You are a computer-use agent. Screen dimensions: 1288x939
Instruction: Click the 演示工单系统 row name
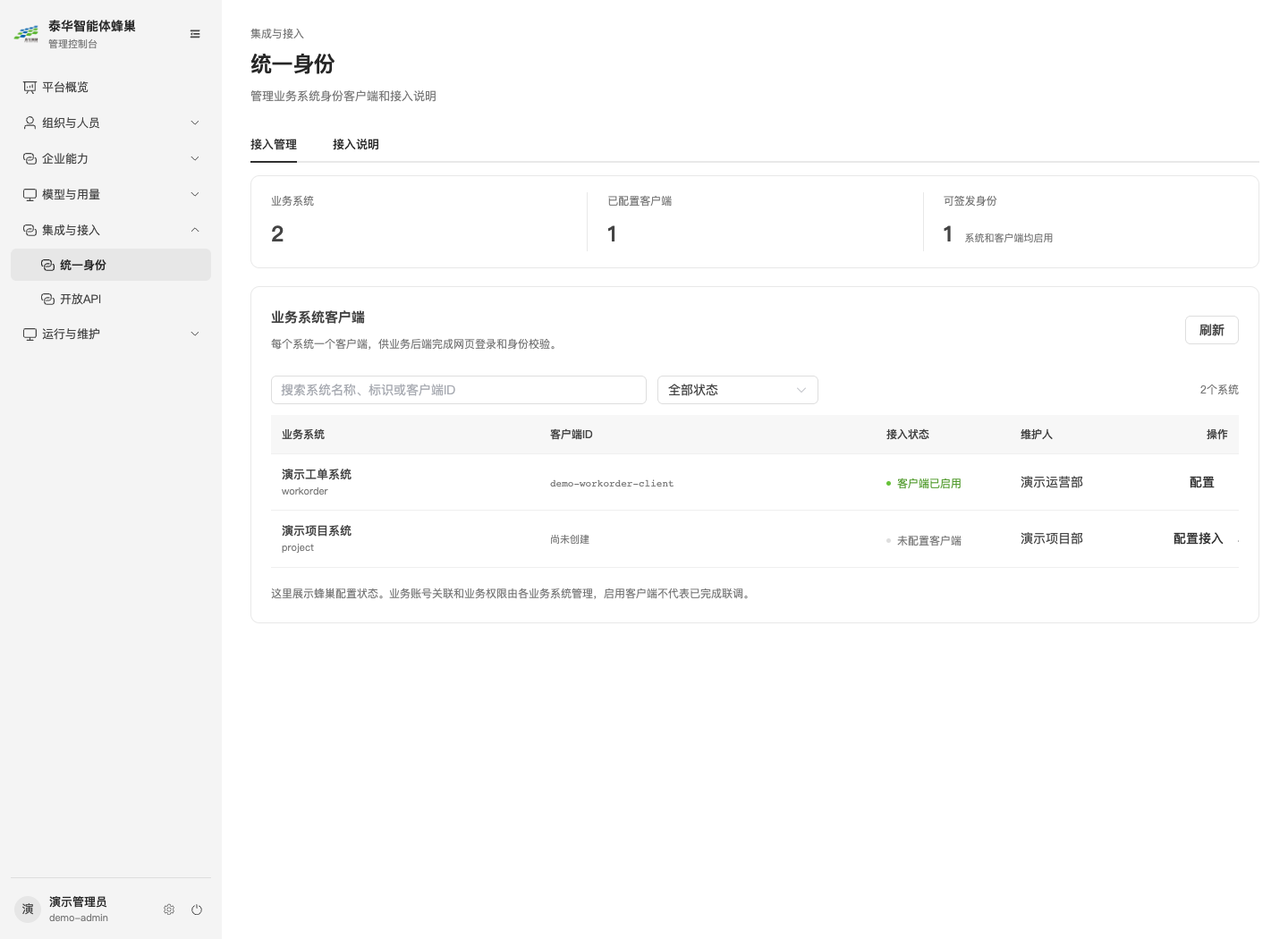[317, 474]
